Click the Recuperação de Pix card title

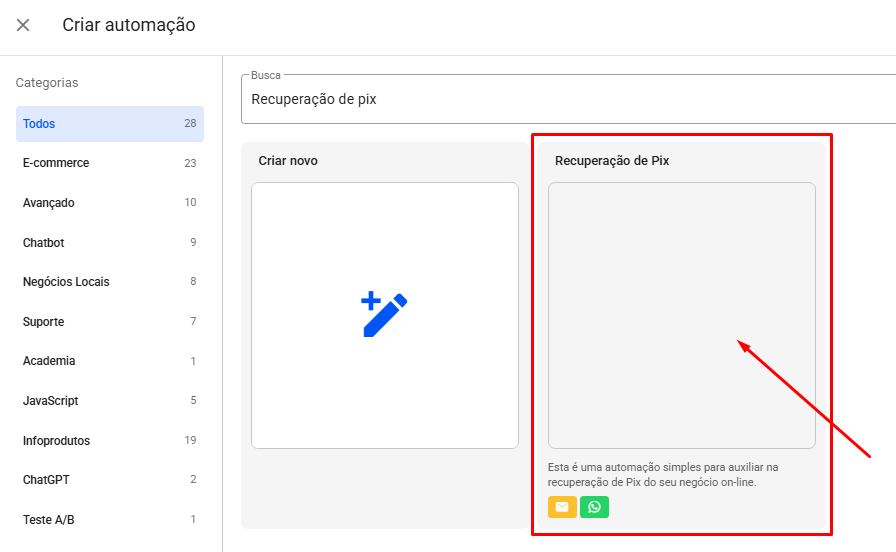pos(611,161)
